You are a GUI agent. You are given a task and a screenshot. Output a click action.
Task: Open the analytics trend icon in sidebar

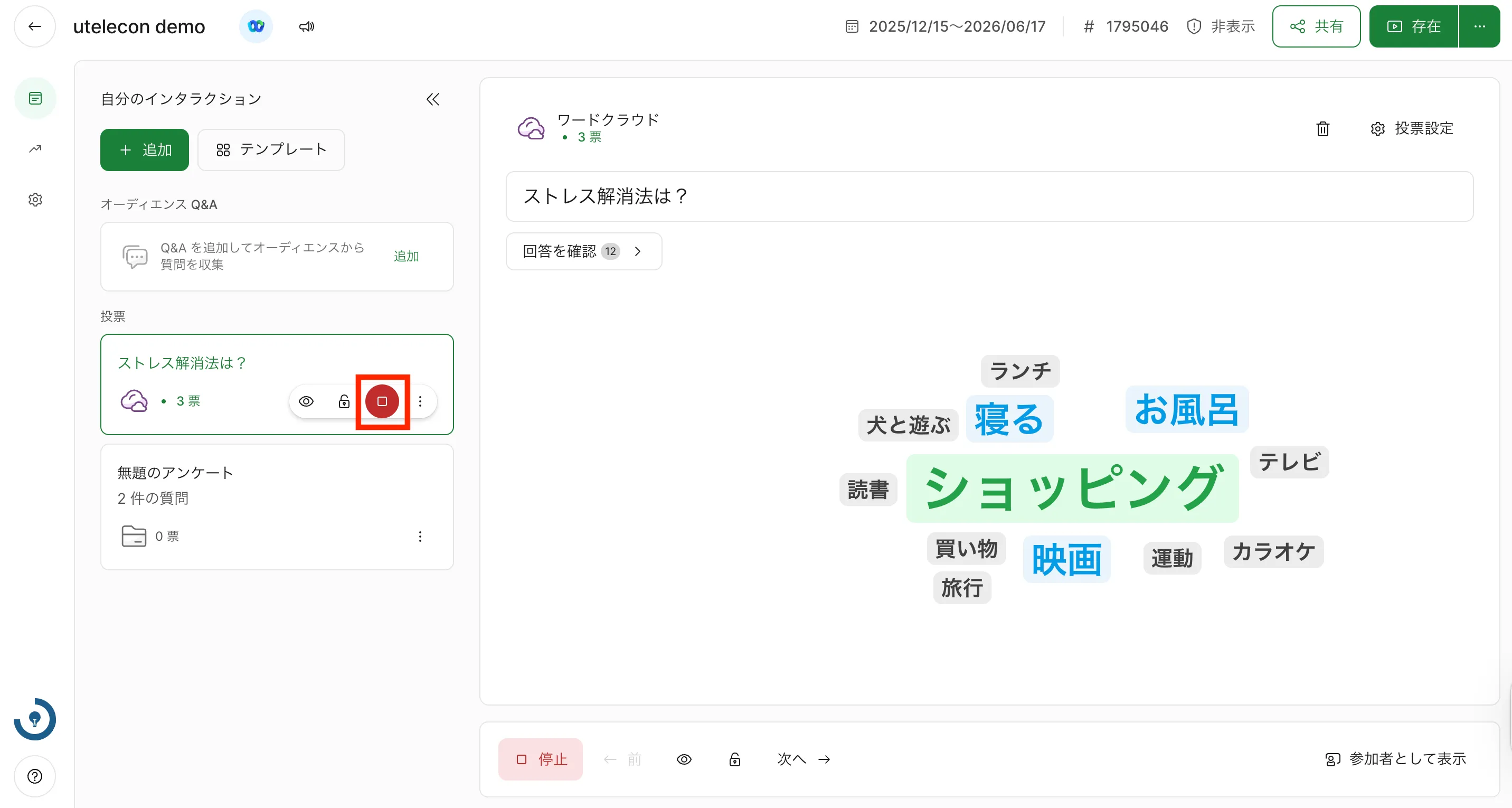coord(35,148)
